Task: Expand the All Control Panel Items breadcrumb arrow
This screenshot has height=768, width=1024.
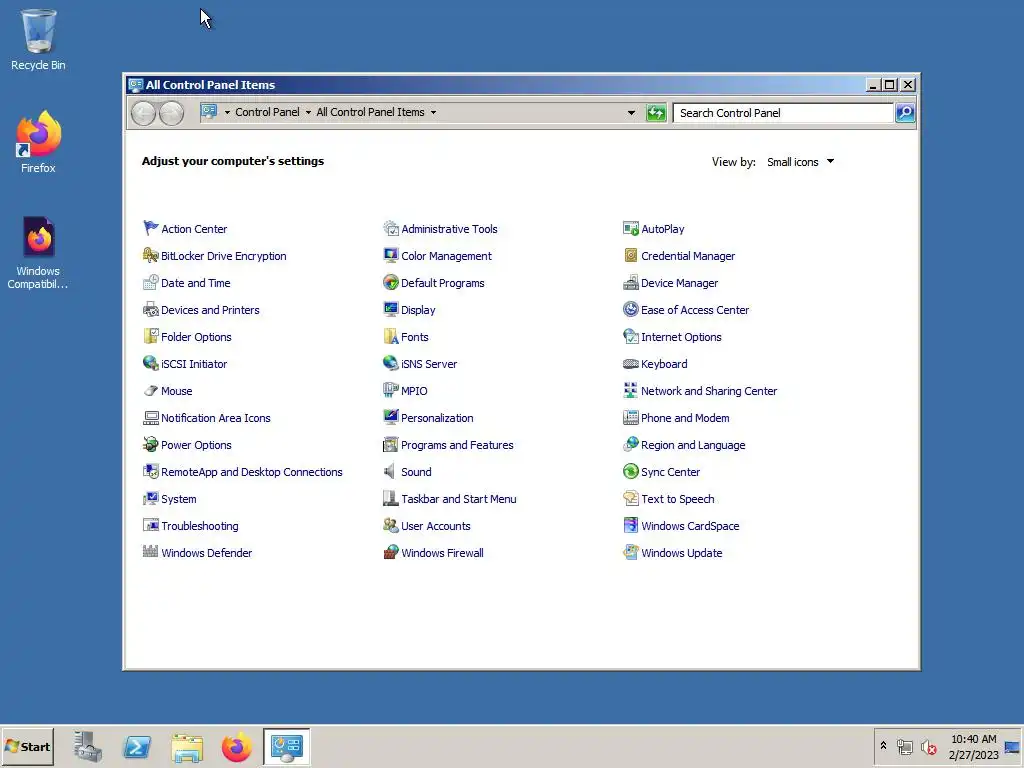Action: pos(433,112)
